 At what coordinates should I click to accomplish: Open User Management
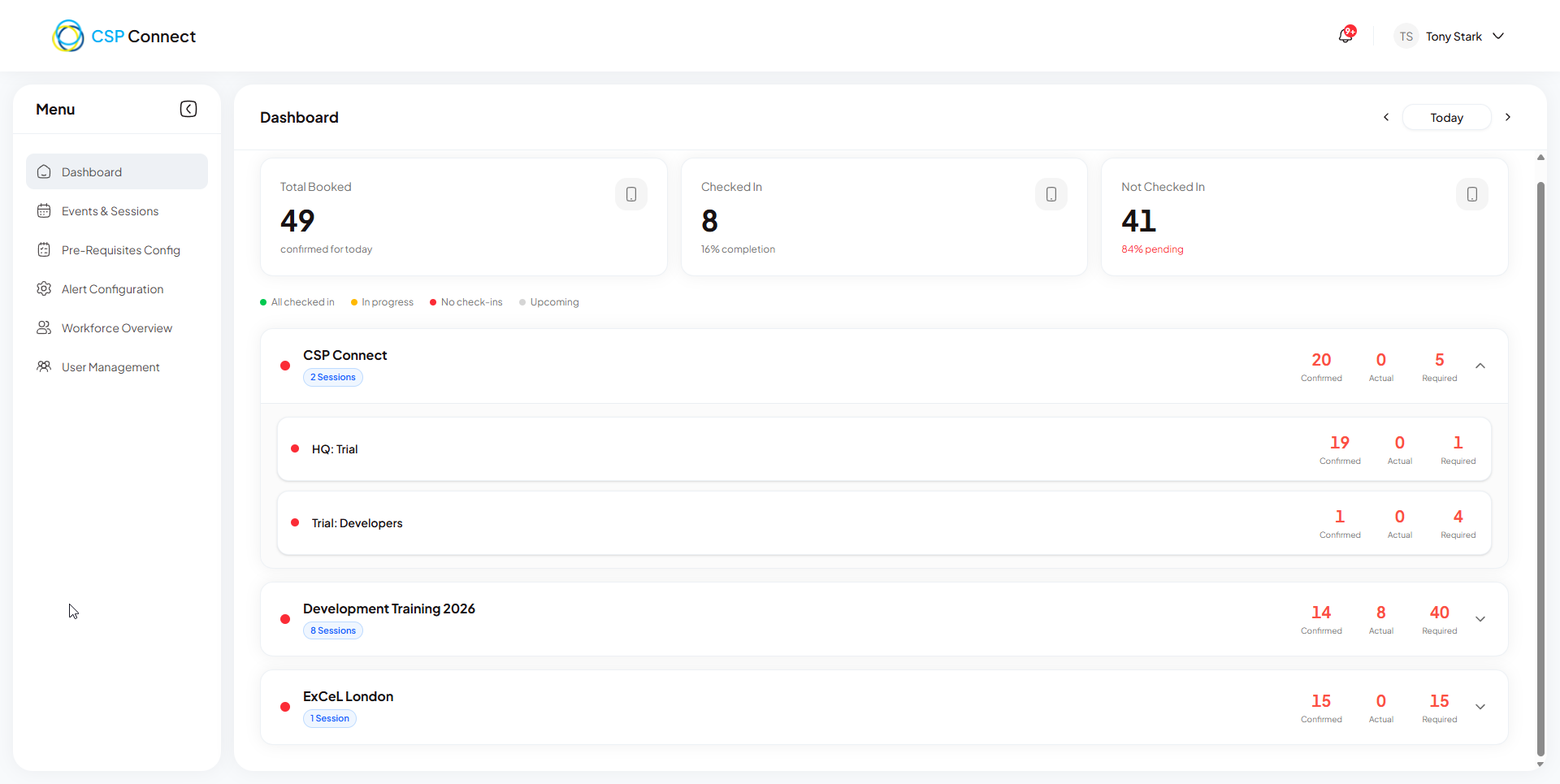[x=117, y=366]
